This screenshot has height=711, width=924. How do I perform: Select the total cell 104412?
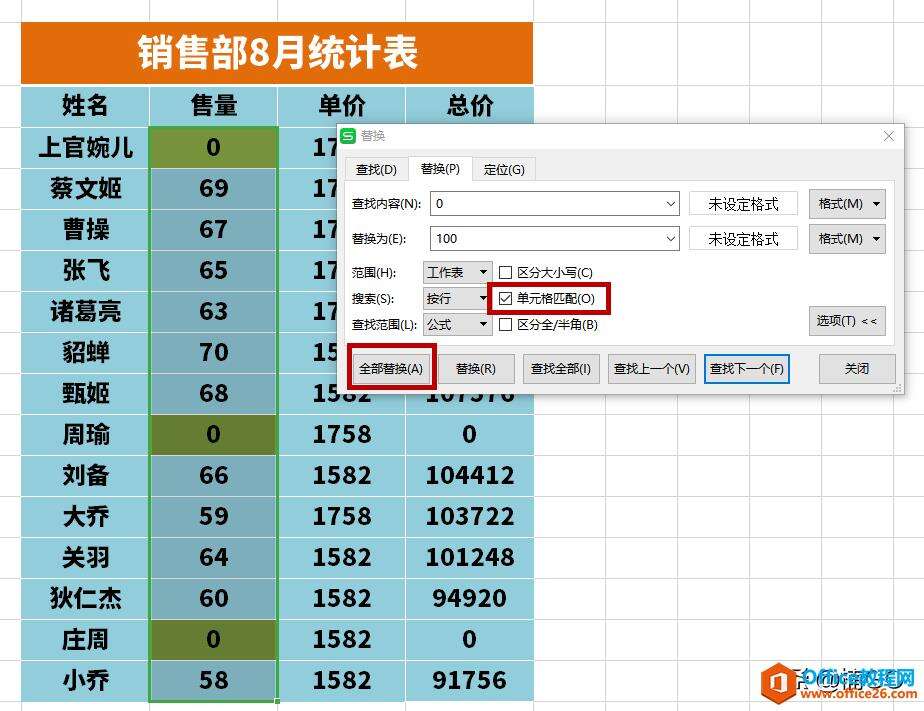tap(470, 475)
